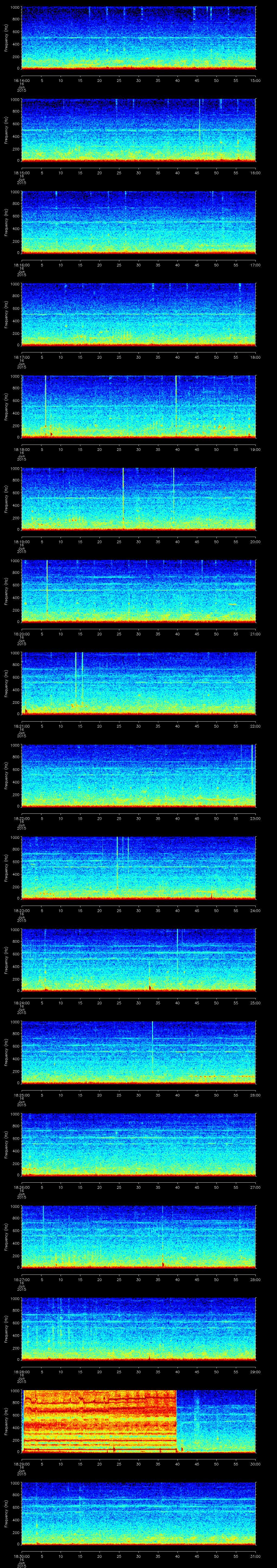Click the "16:16:00" start time label
Screen dimensions: 277x1568
[x=21, y=264]
